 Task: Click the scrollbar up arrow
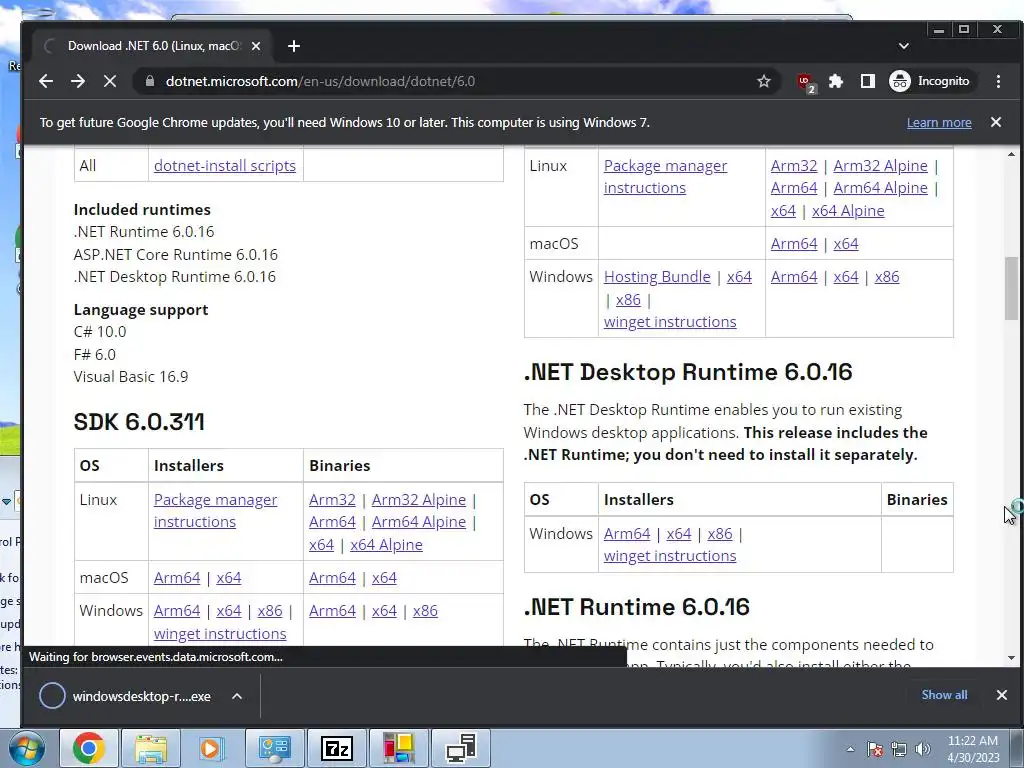point(1012,154)
